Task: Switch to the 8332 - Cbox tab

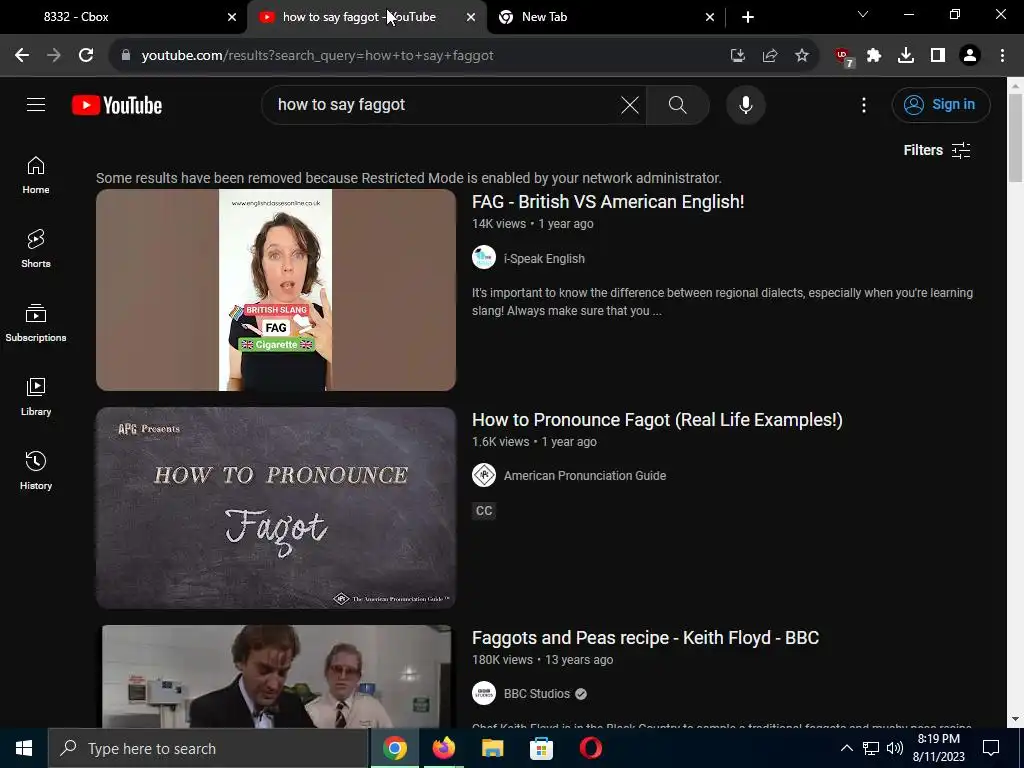Action: pos(124,17)
